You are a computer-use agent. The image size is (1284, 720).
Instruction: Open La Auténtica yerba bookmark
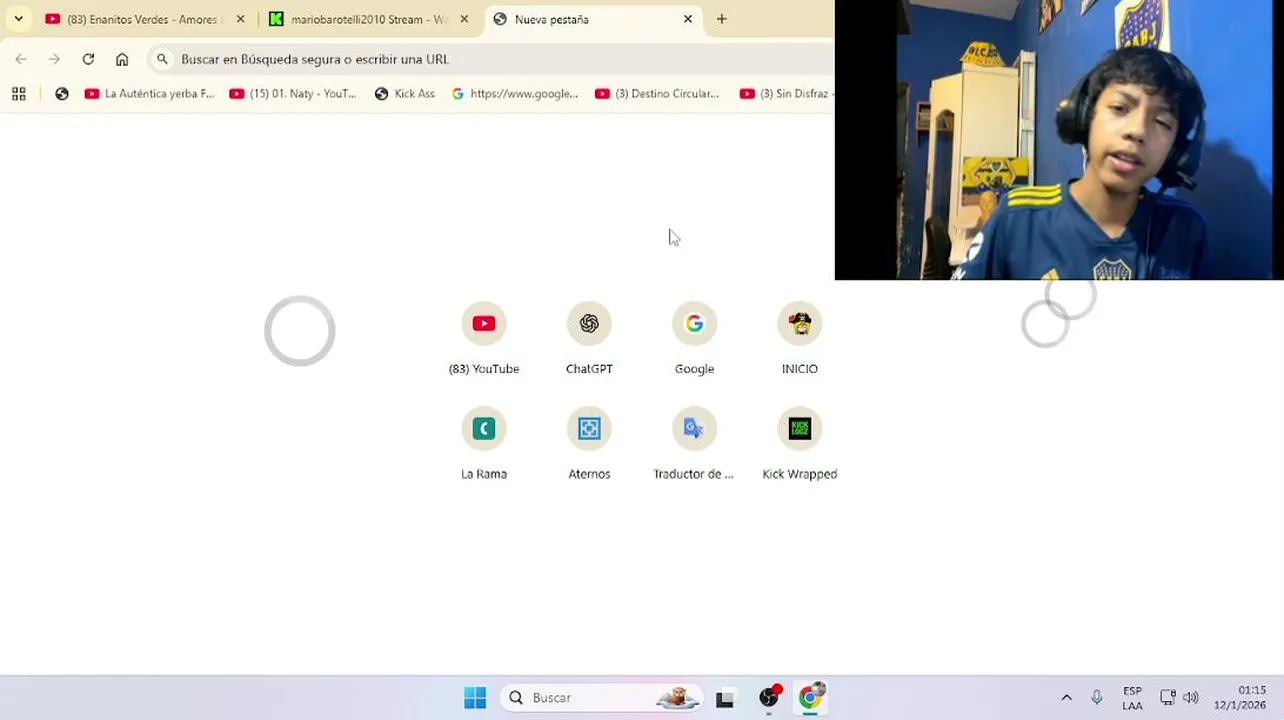[x=150, y=93]
